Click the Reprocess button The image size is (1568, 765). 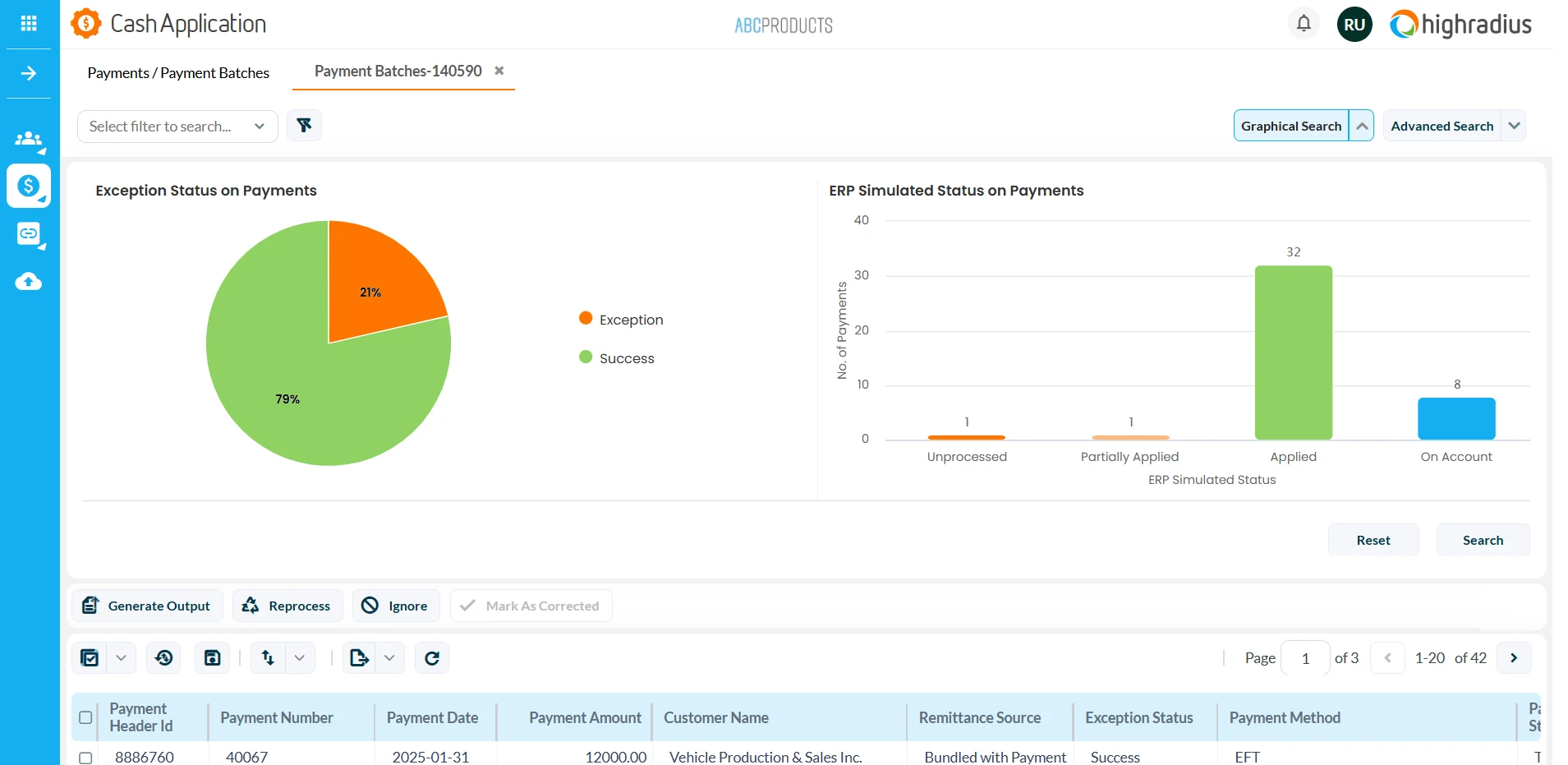[287, 606]
